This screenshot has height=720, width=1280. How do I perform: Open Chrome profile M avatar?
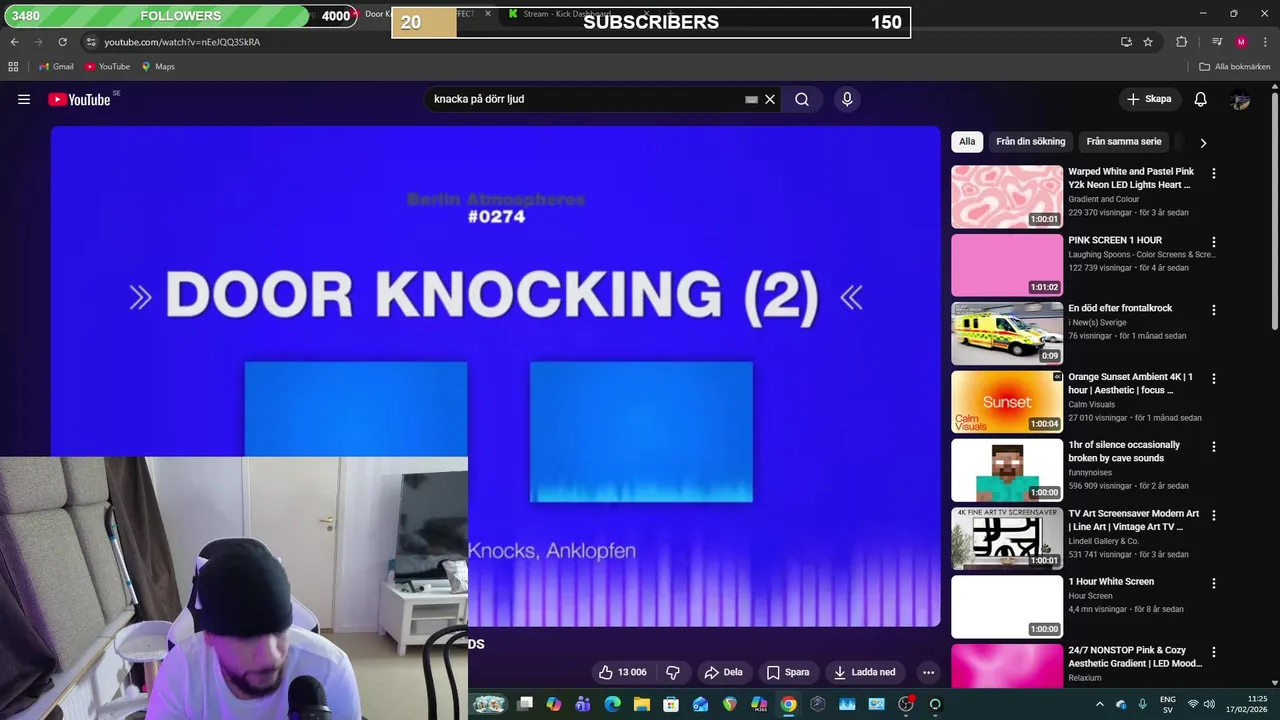[1241, 42]
